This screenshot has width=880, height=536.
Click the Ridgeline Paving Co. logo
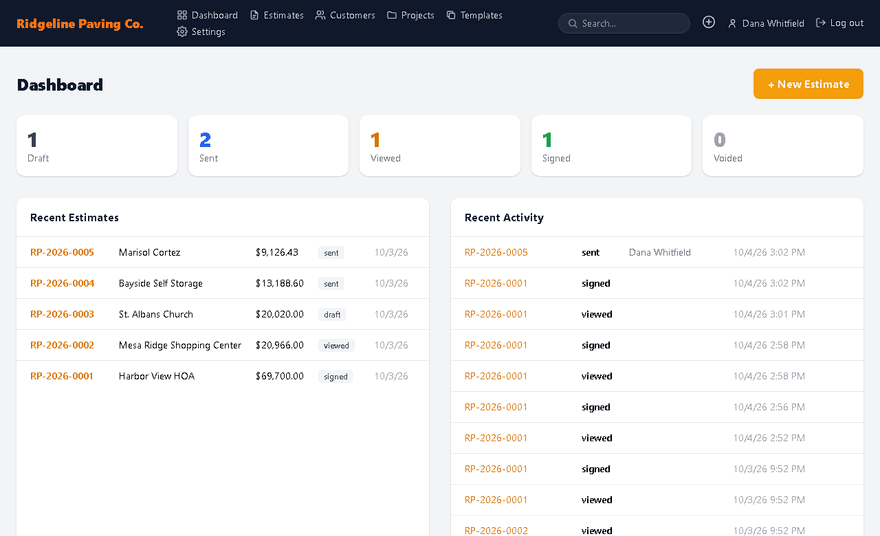[80, 24]
